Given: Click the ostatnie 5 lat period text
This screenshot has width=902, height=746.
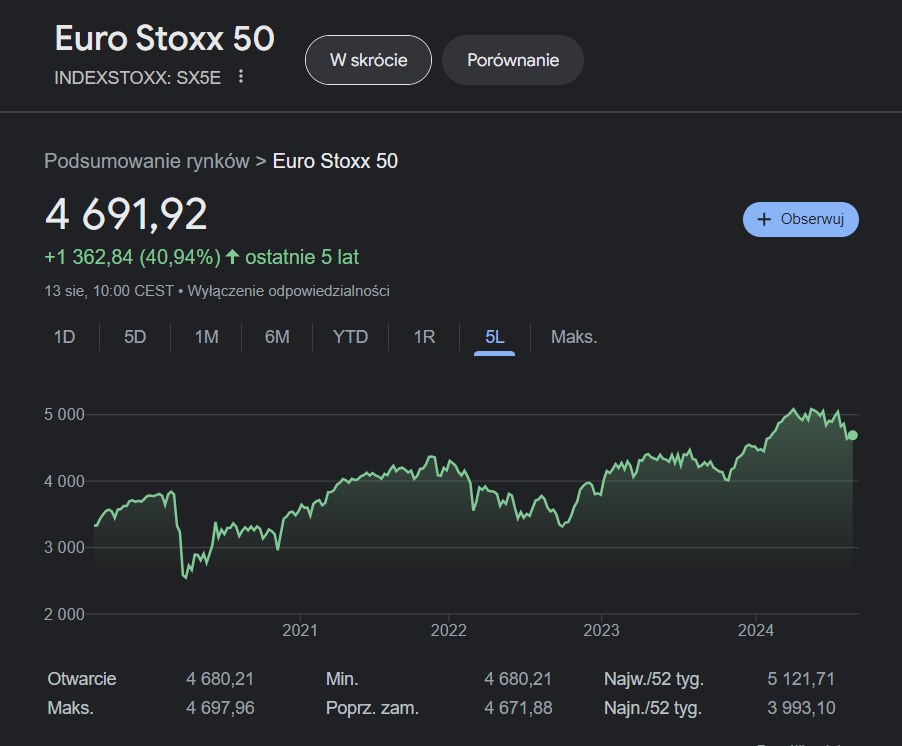Looking at the screenshot, I should pyautogui.click(x=302, y=257).
